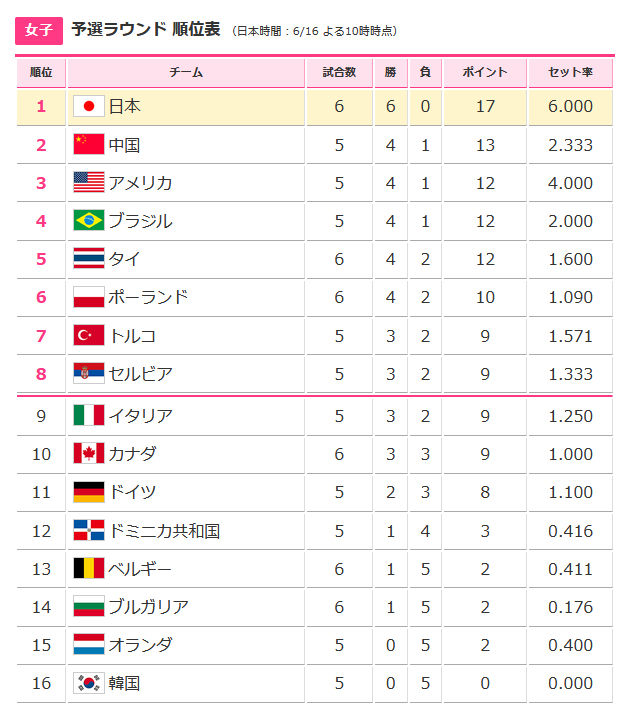Viewport: 628px width, 716px height.
Task: Click the China flag icon
Action: point(89,145)
